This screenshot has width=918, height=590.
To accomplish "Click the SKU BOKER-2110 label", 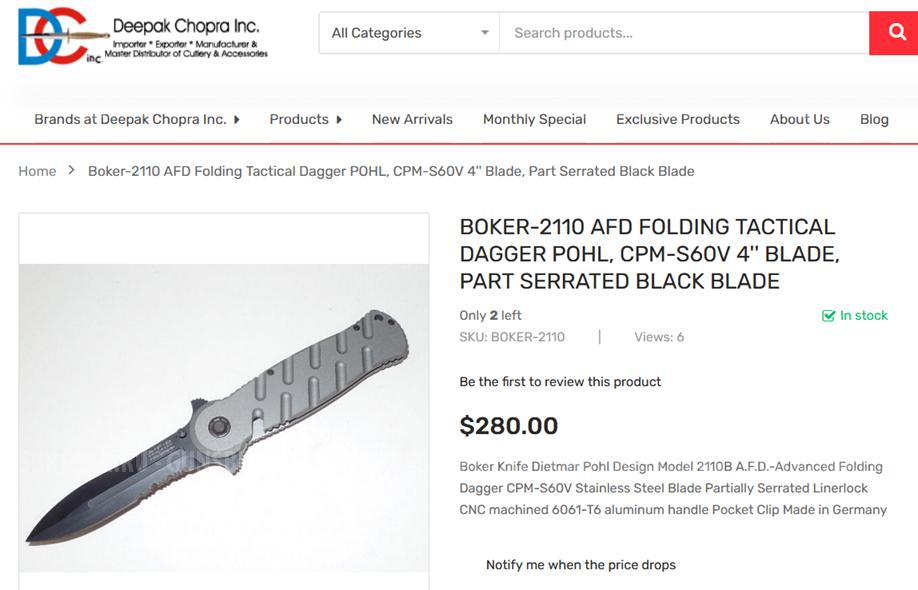I will (511, 337).
